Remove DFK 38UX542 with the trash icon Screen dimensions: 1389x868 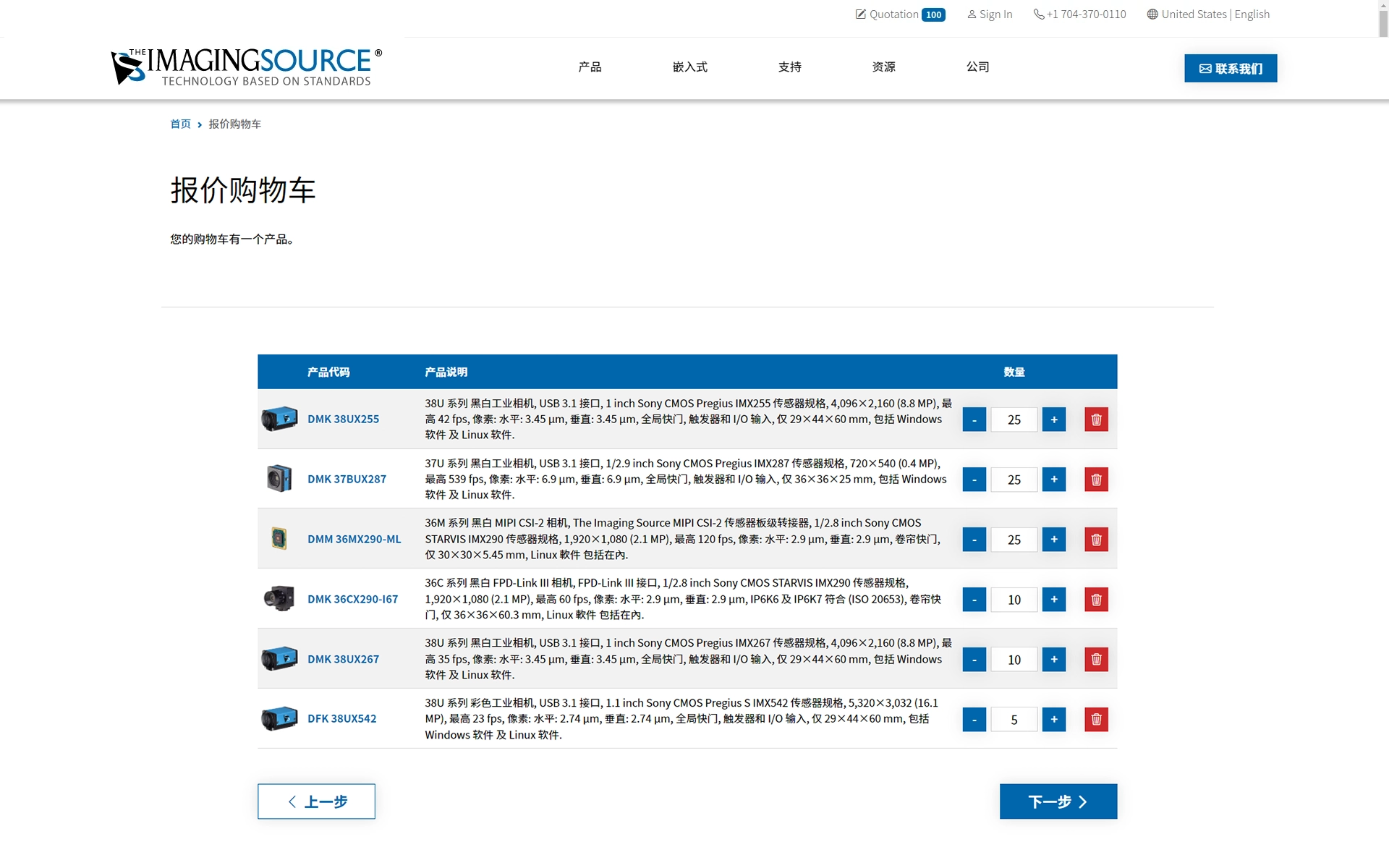click(1096, 719)
